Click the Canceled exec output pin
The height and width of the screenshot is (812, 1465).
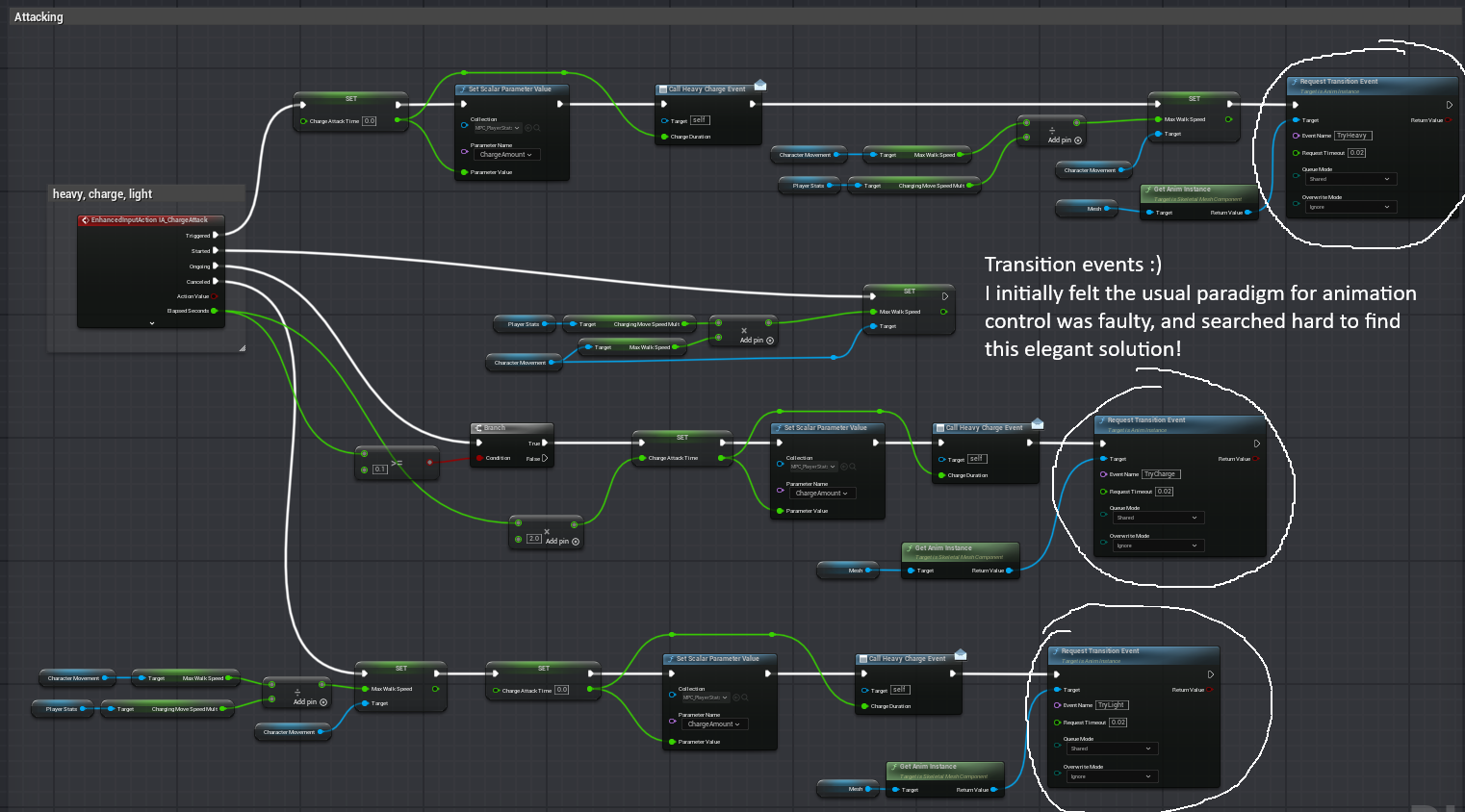(216, 281)
